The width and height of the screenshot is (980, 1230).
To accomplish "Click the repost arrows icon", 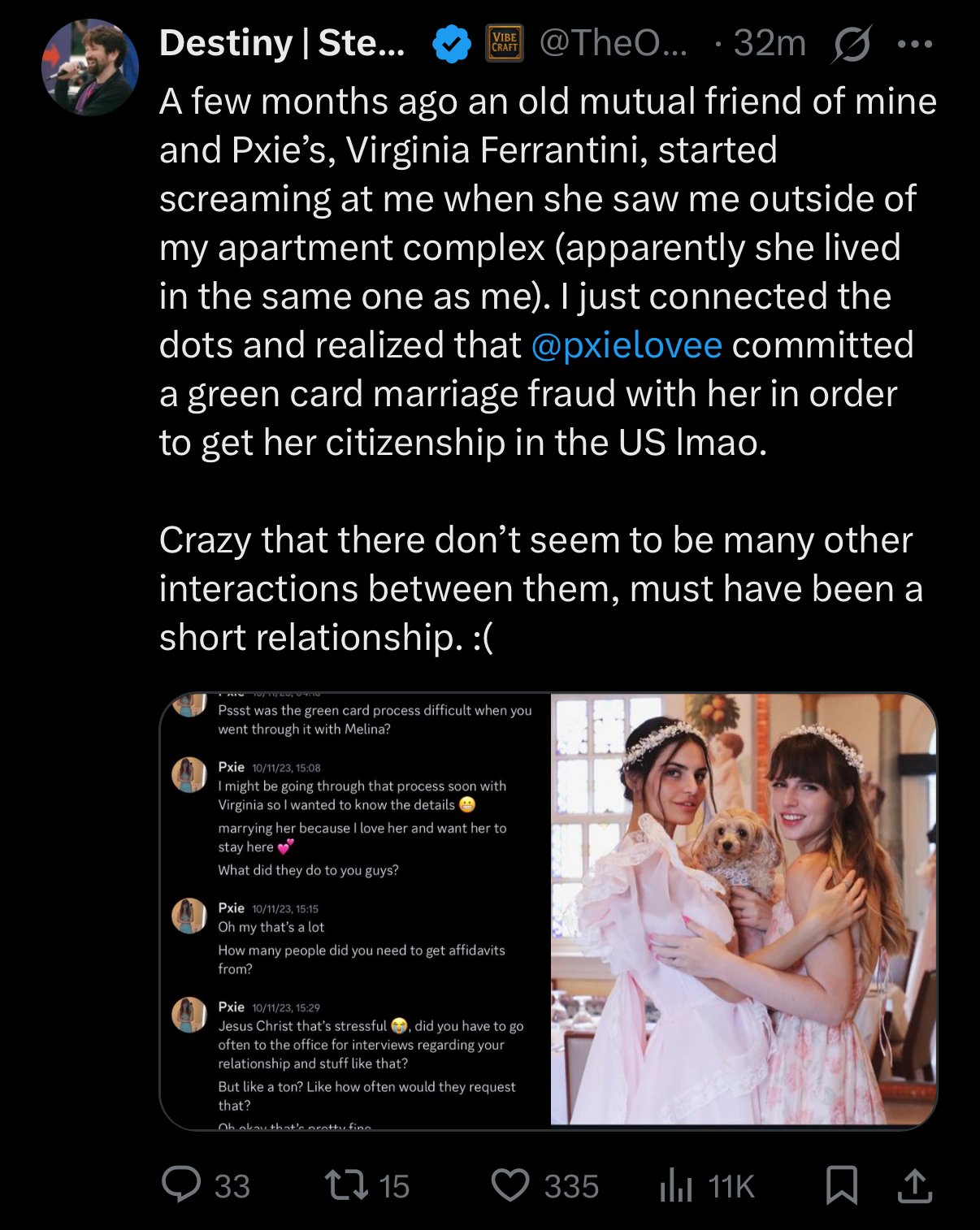I will tap(347, 1185).
